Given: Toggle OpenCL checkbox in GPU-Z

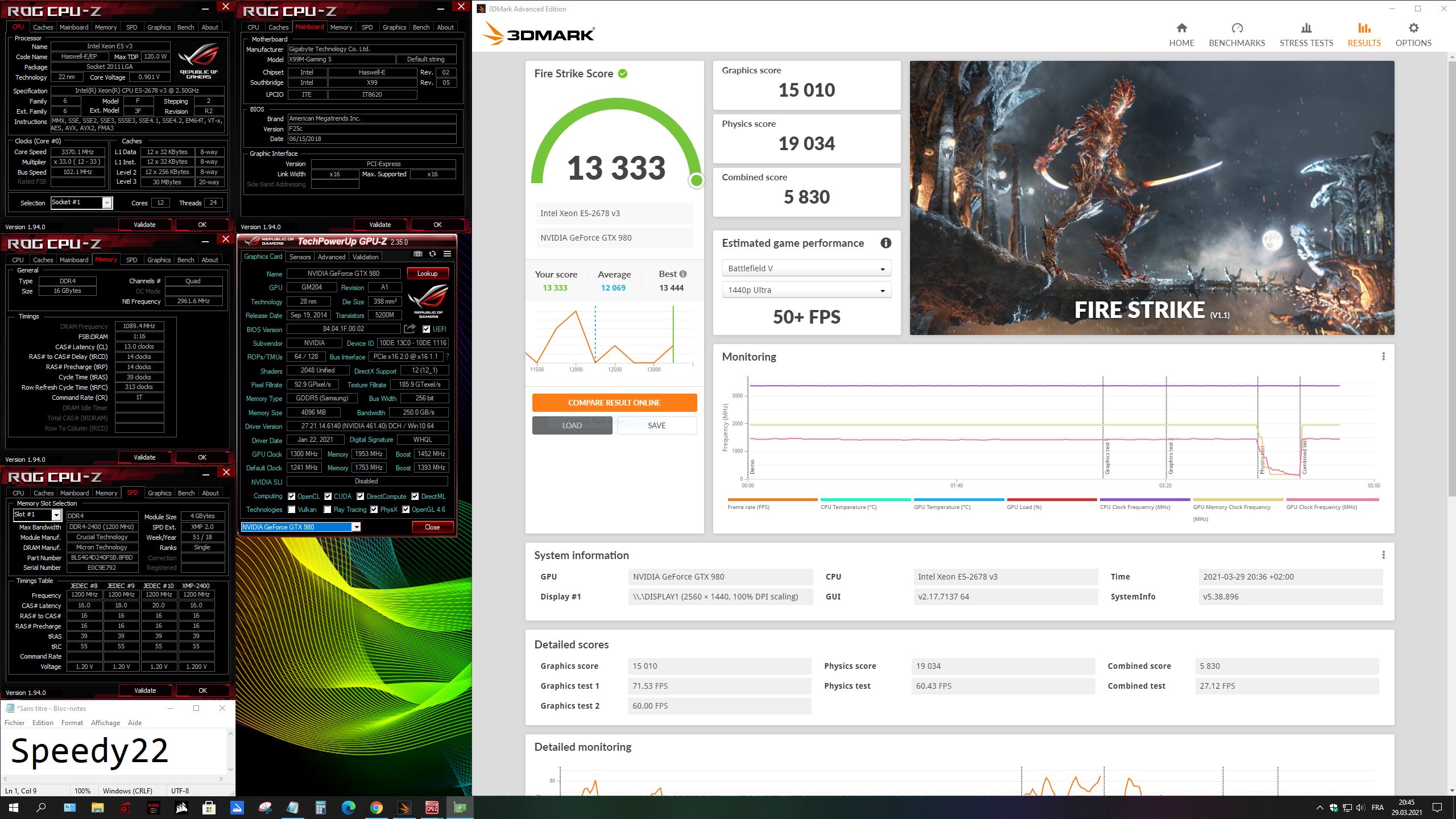Looking at the screenshot, I should 291,497.
